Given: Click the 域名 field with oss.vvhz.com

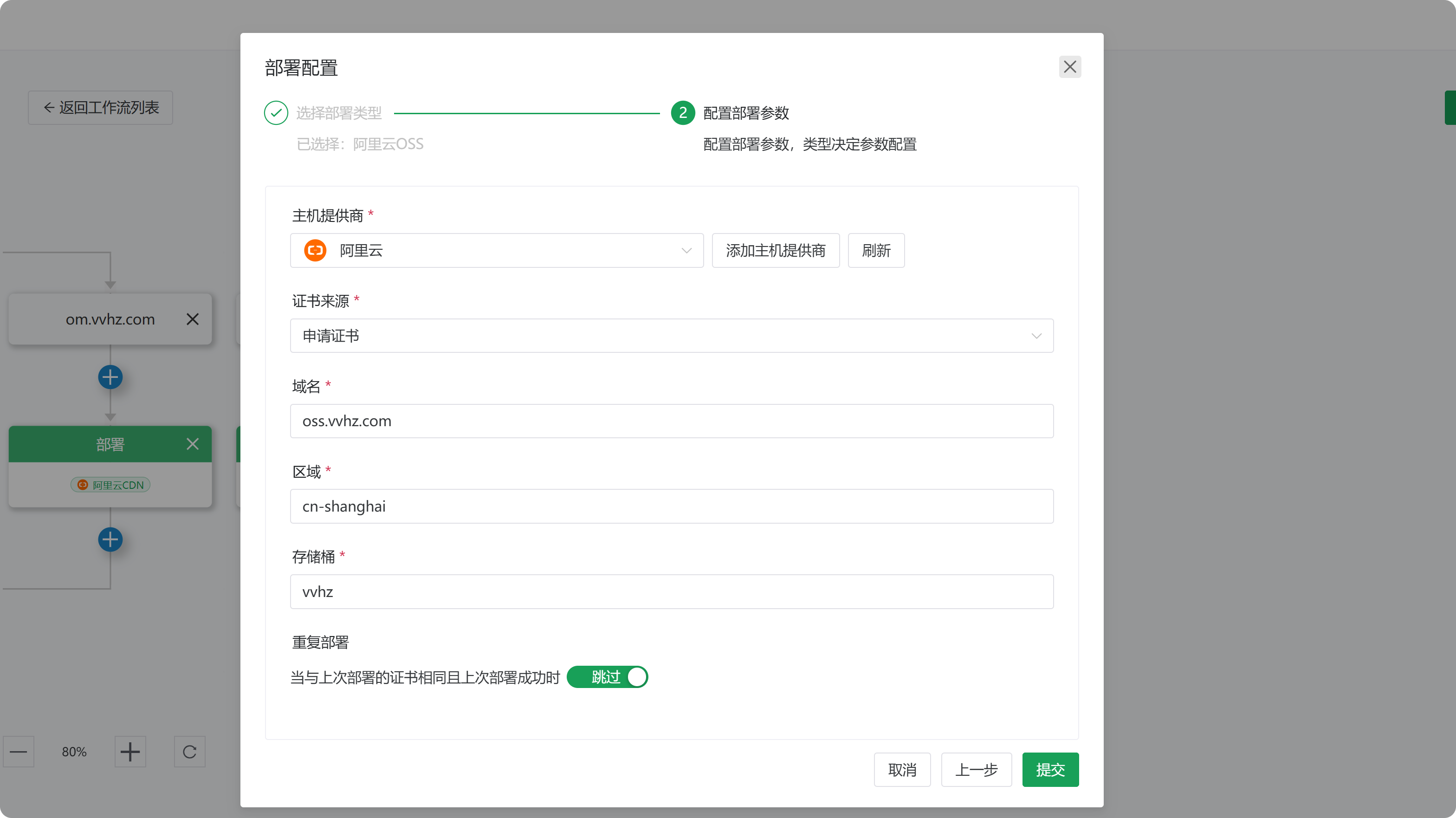Looking at the screenshot, I should [x=672, y=421].
